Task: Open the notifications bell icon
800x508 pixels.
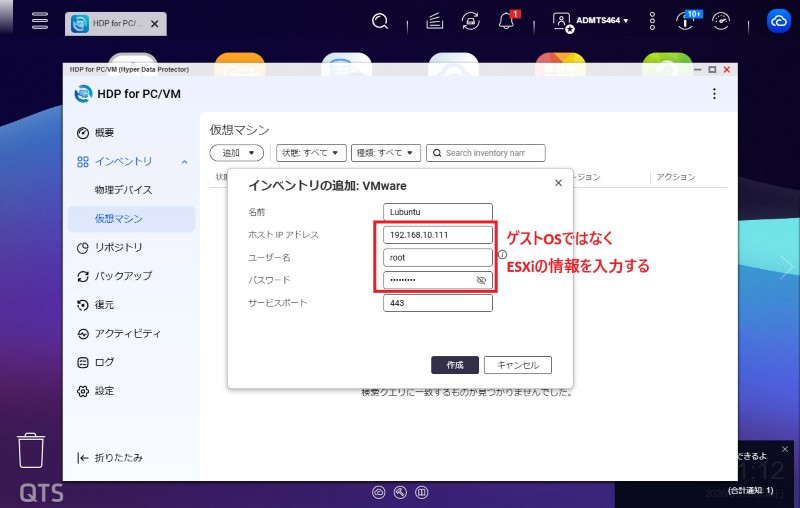Action: click(x=506, y=21)
